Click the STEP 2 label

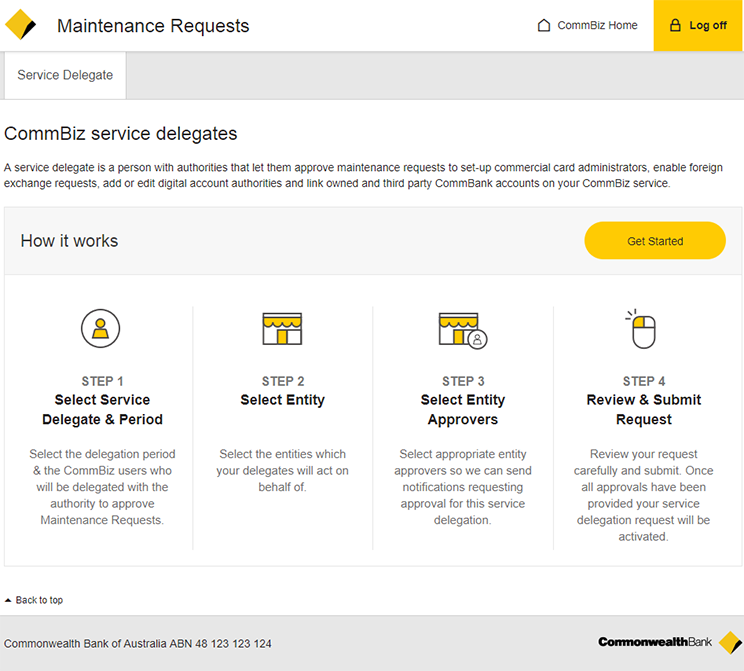[283, 381]
